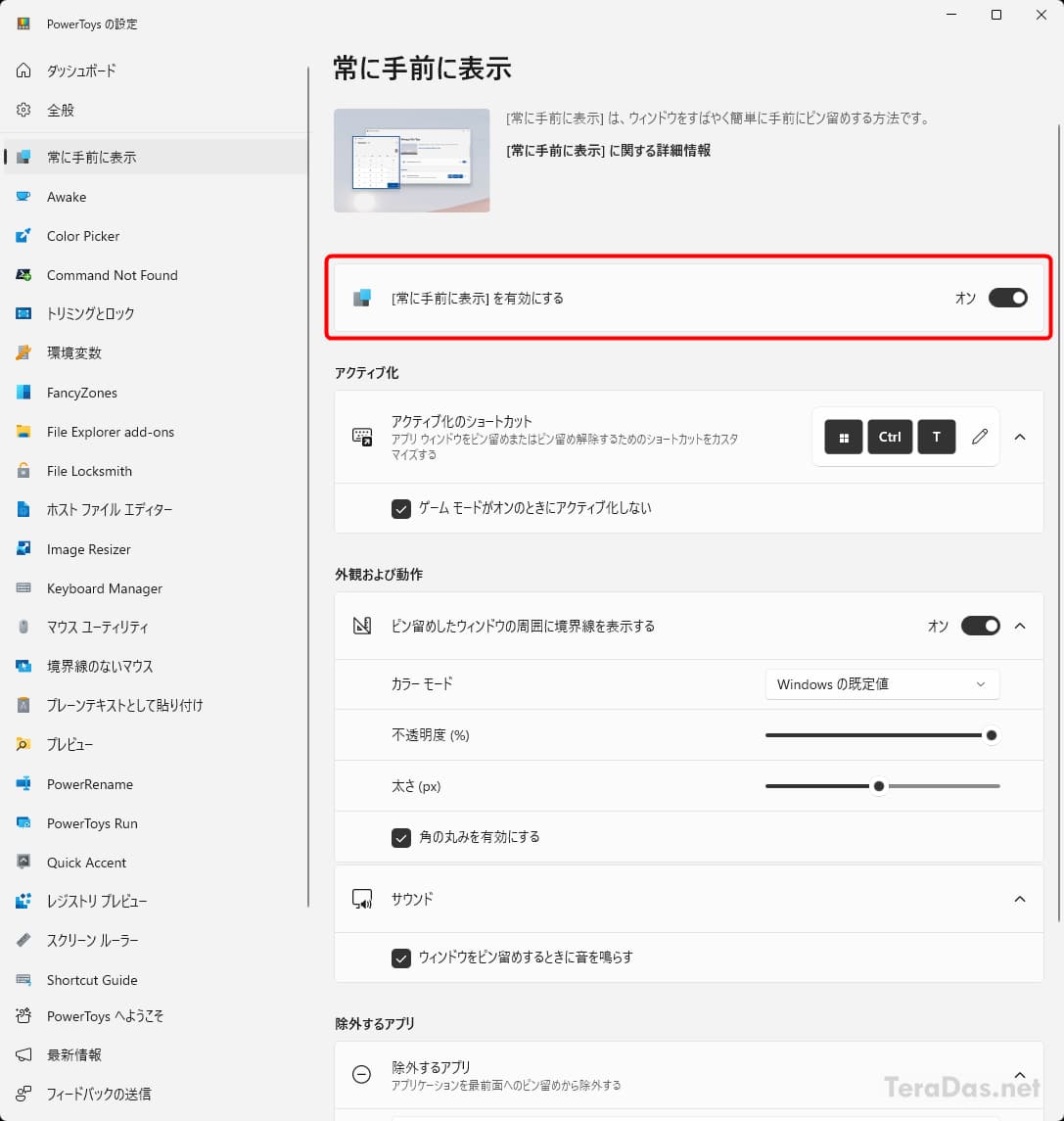Open フィードバックの送信
1064x1121 pixels.
(155, 1094)
